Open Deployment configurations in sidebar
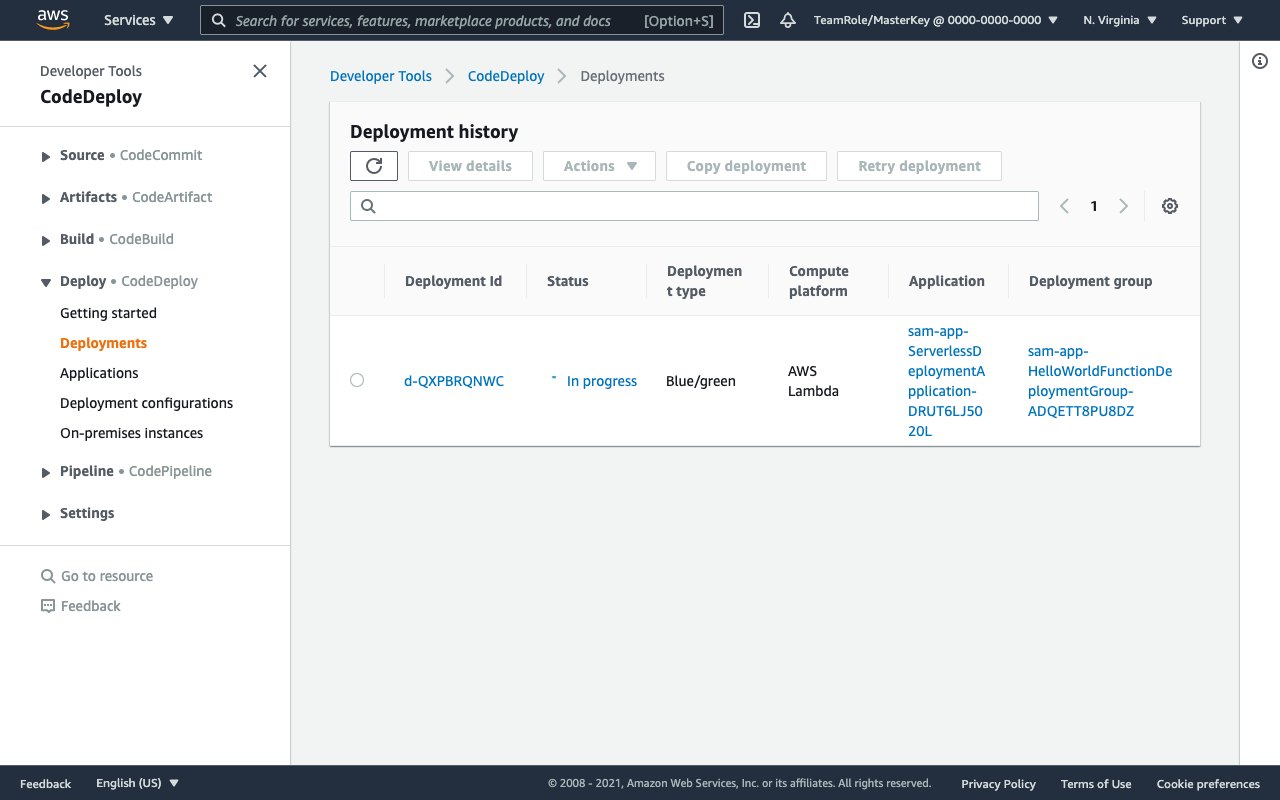Screen dimensions: 1280x800 pos(146,403)
